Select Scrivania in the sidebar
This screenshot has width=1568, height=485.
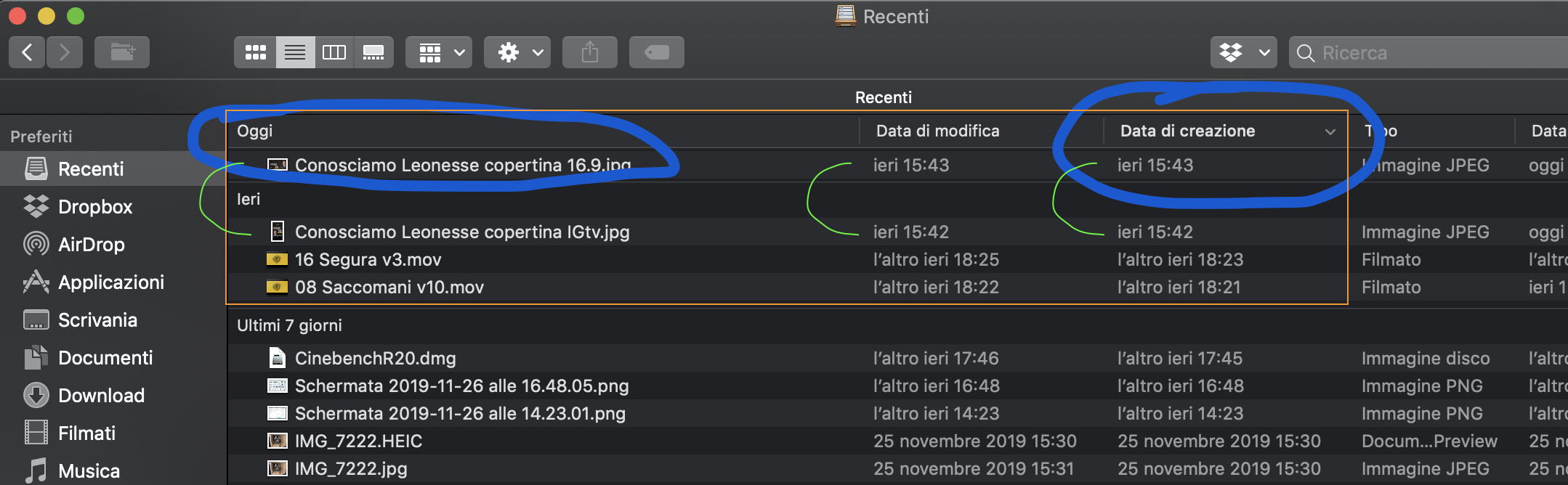coord(97,320)
